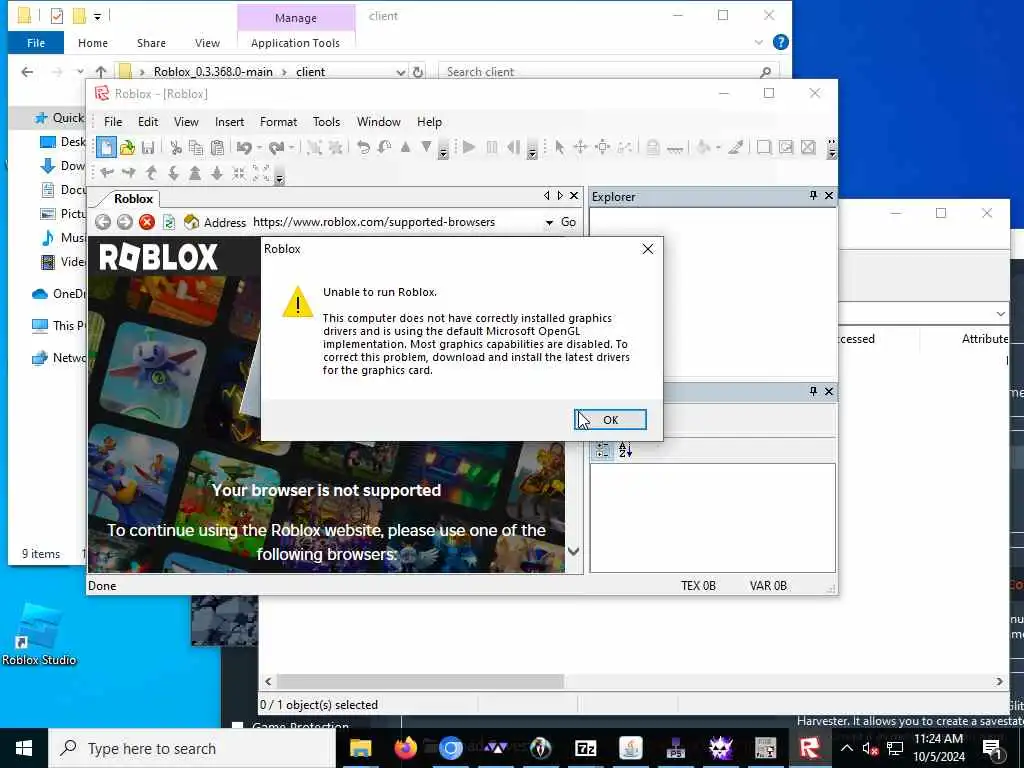Screen dimensions: 1024x768
Task: Click the New document toolbar icon
Action: tap(106, 148)
